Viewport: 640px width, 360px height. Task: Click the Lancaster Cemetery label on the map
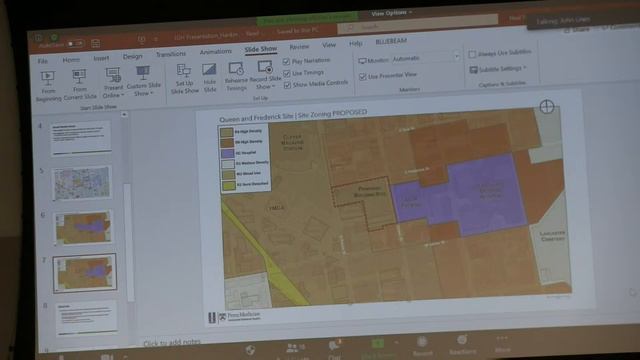pyautogui.click(x=552, y=236)
